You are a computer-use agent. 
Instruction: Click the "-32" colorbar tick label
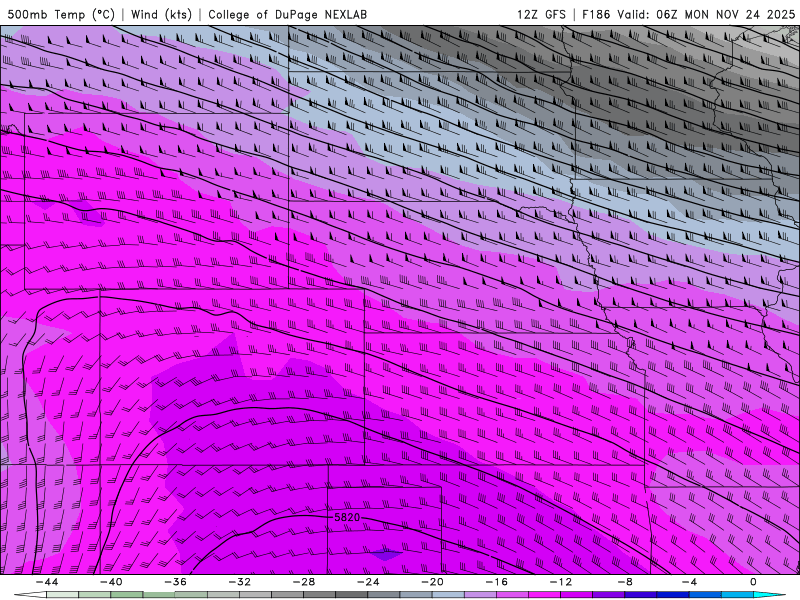(240, 582)
